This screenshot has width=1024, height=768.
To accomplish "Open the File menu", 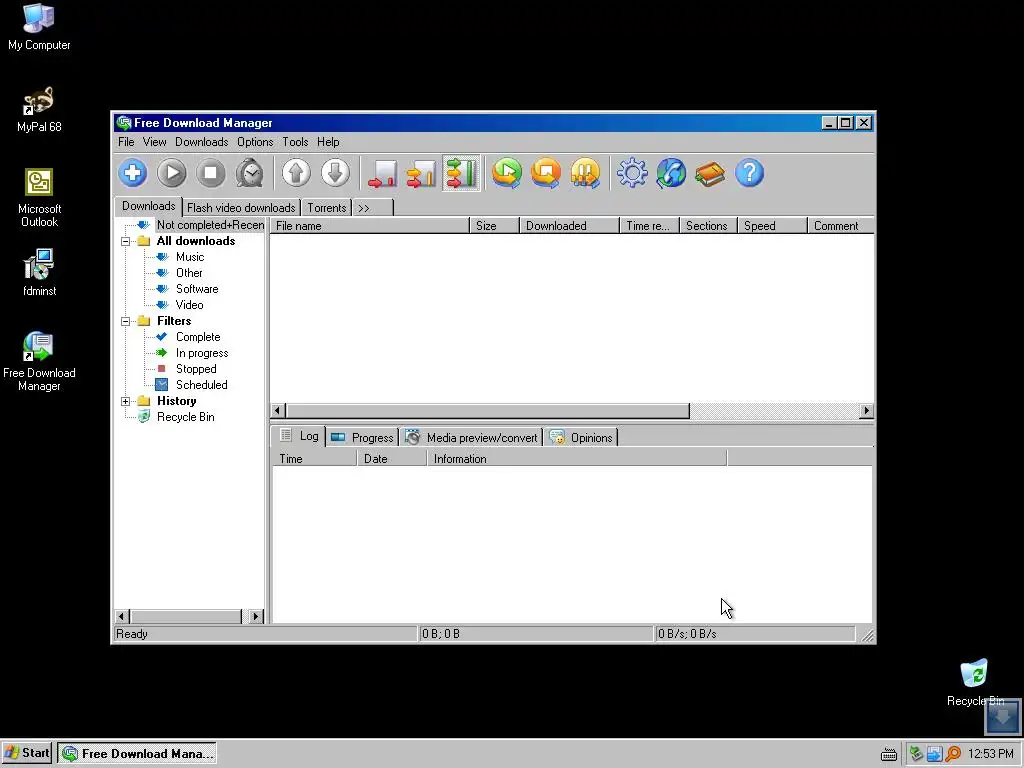I will point(126,142).
